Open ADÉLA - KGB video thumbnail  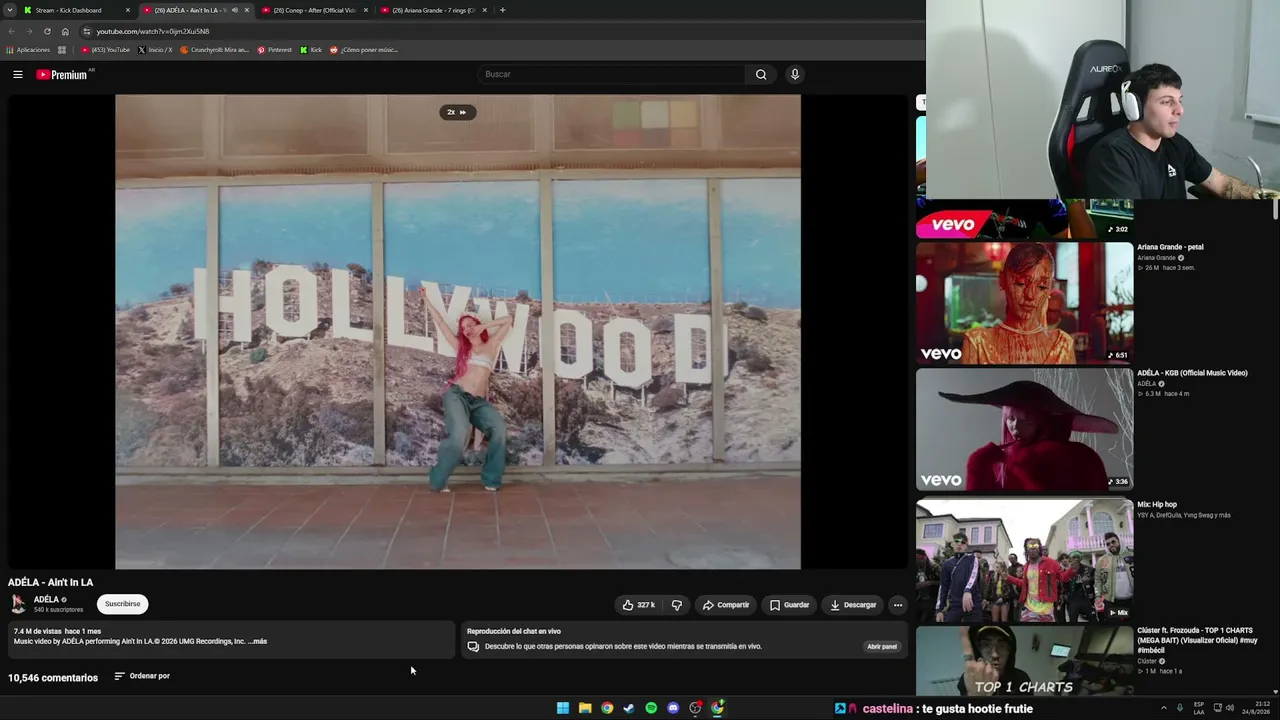click(1025, 430)
